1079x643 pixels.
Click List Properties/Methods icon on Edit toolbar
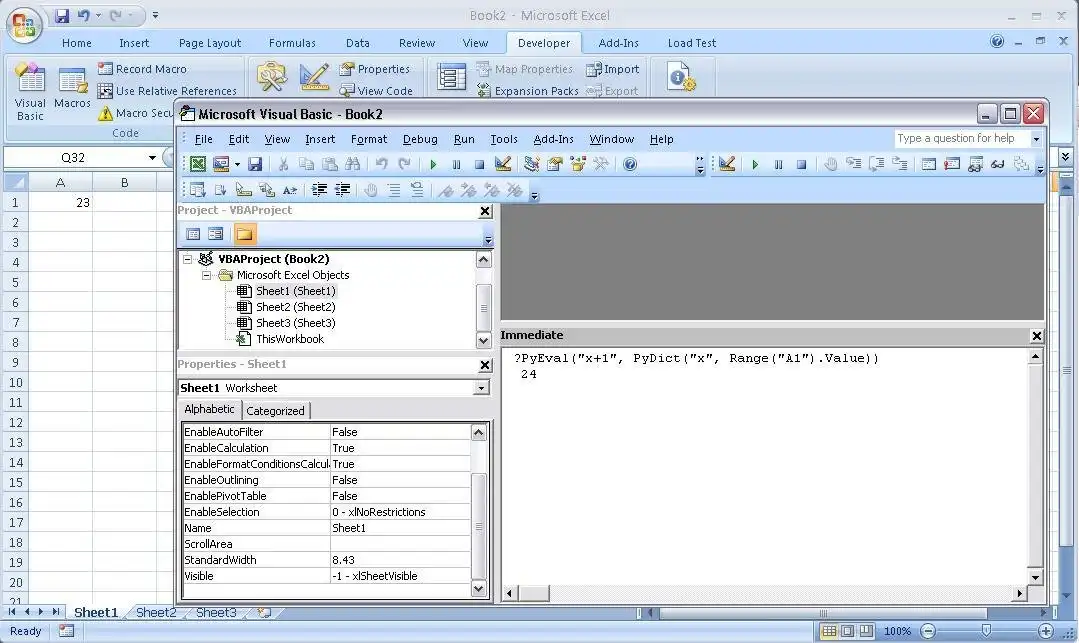pyautogui.click(x=197, y=190)
